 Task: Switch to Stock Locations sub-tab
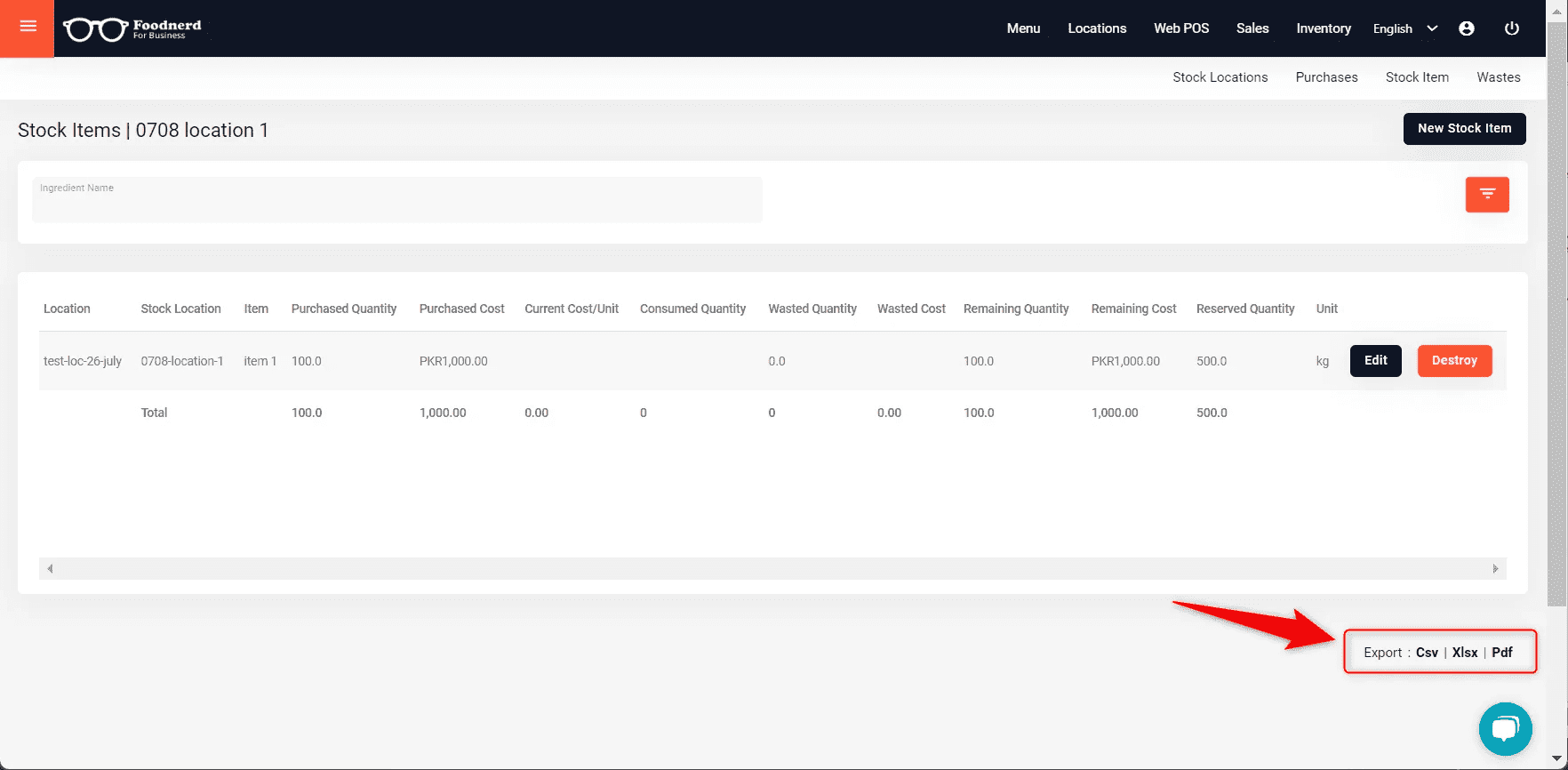1220,77
